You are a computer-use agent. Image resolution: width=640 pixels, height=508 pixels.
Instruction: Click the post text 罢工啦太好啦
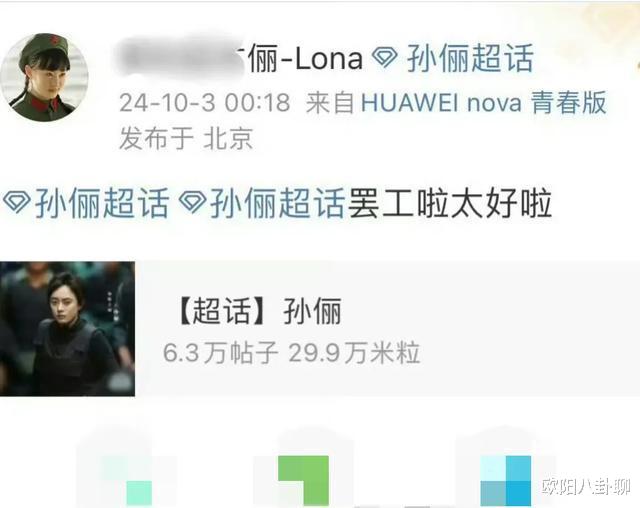coord(449,203)
